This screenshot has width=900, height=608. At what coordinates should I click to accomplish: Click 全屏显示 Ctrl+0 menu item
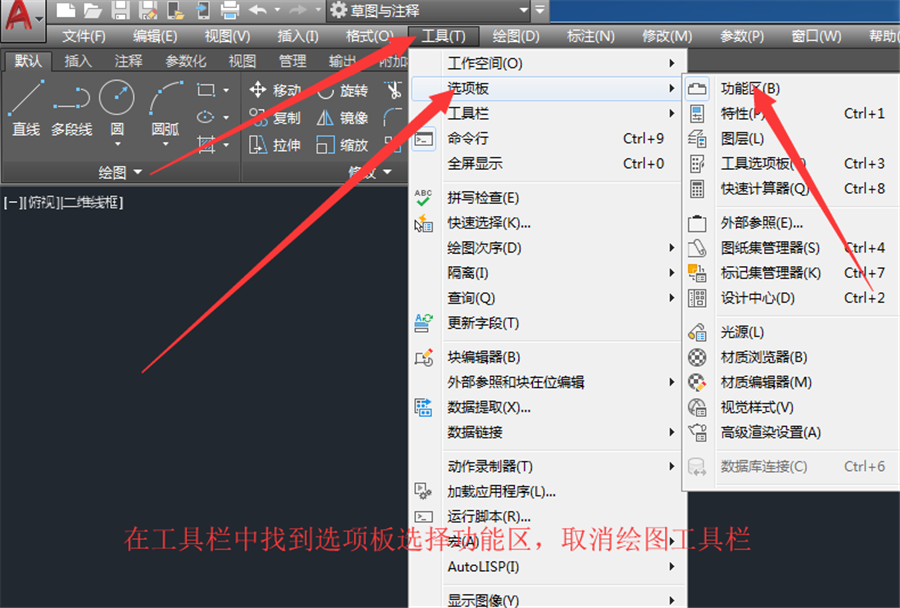548,164
